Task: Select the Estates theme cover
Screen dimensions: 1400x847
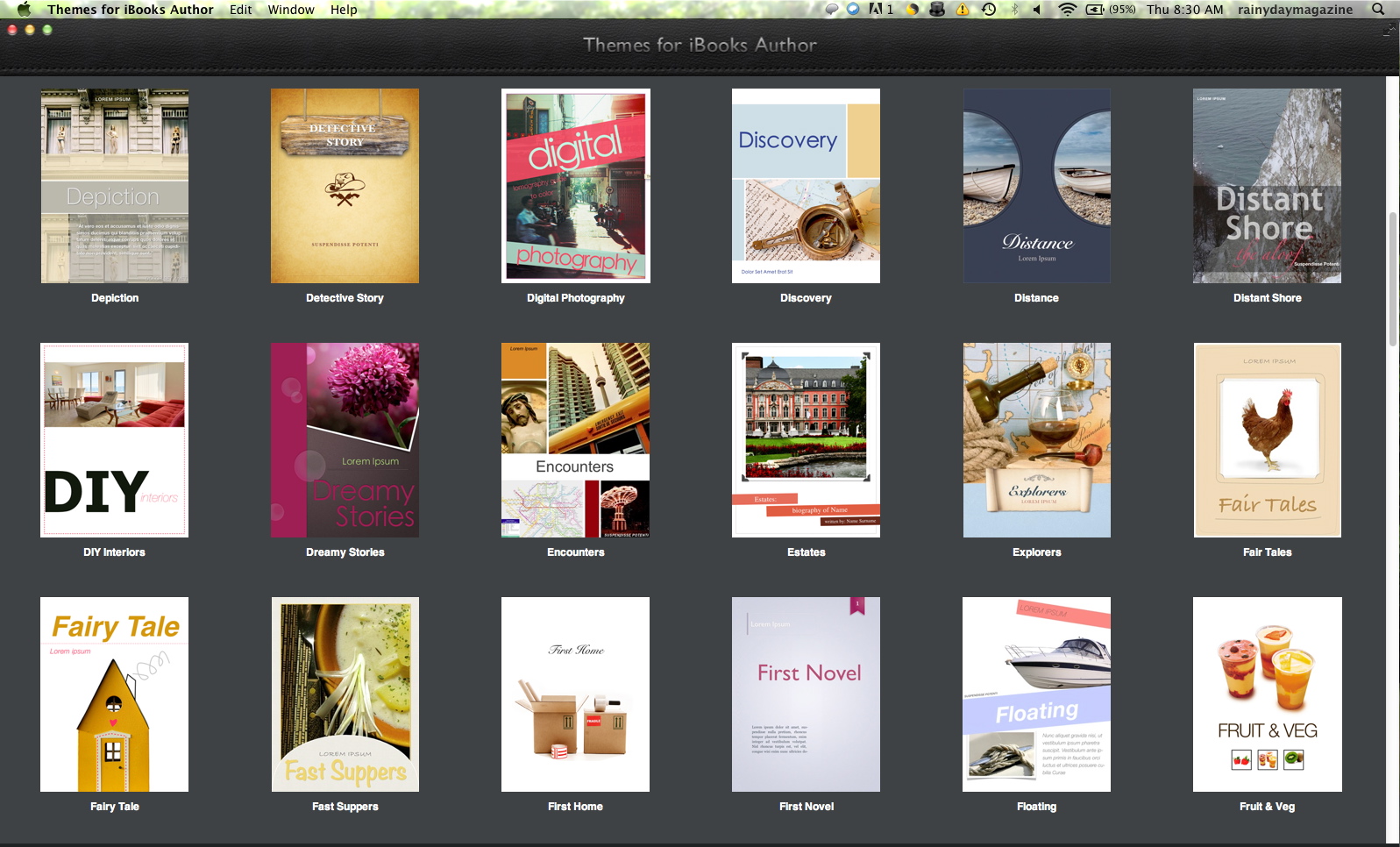Action: click(x=806, y=440)
